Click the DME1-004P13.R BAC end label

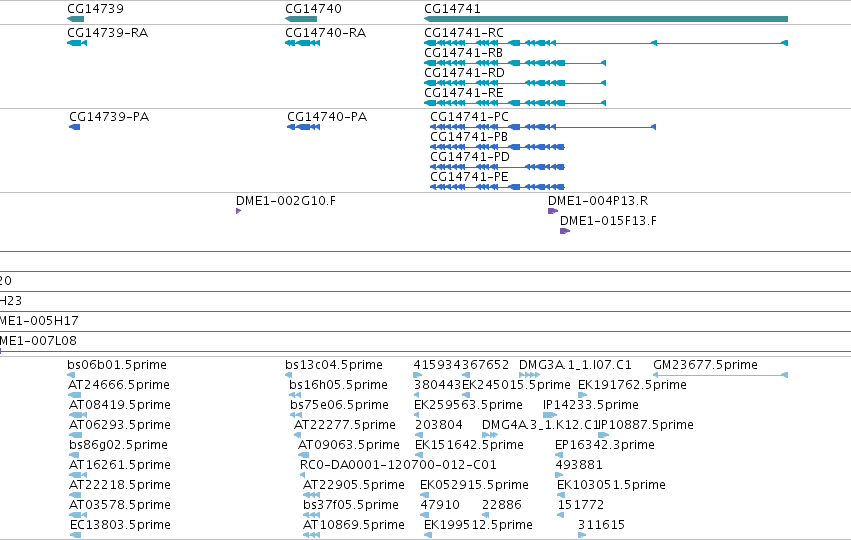(598, 201)
